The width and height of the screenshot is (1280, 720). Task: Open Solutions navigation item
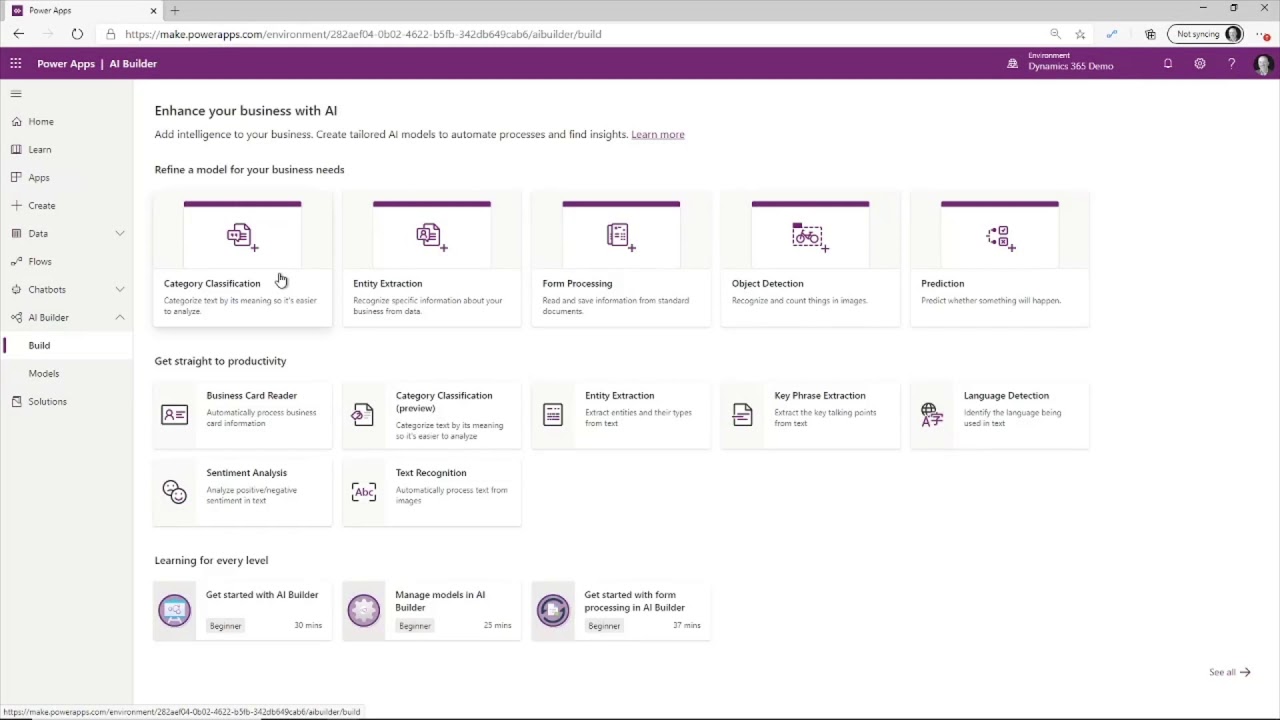point(66,402)
